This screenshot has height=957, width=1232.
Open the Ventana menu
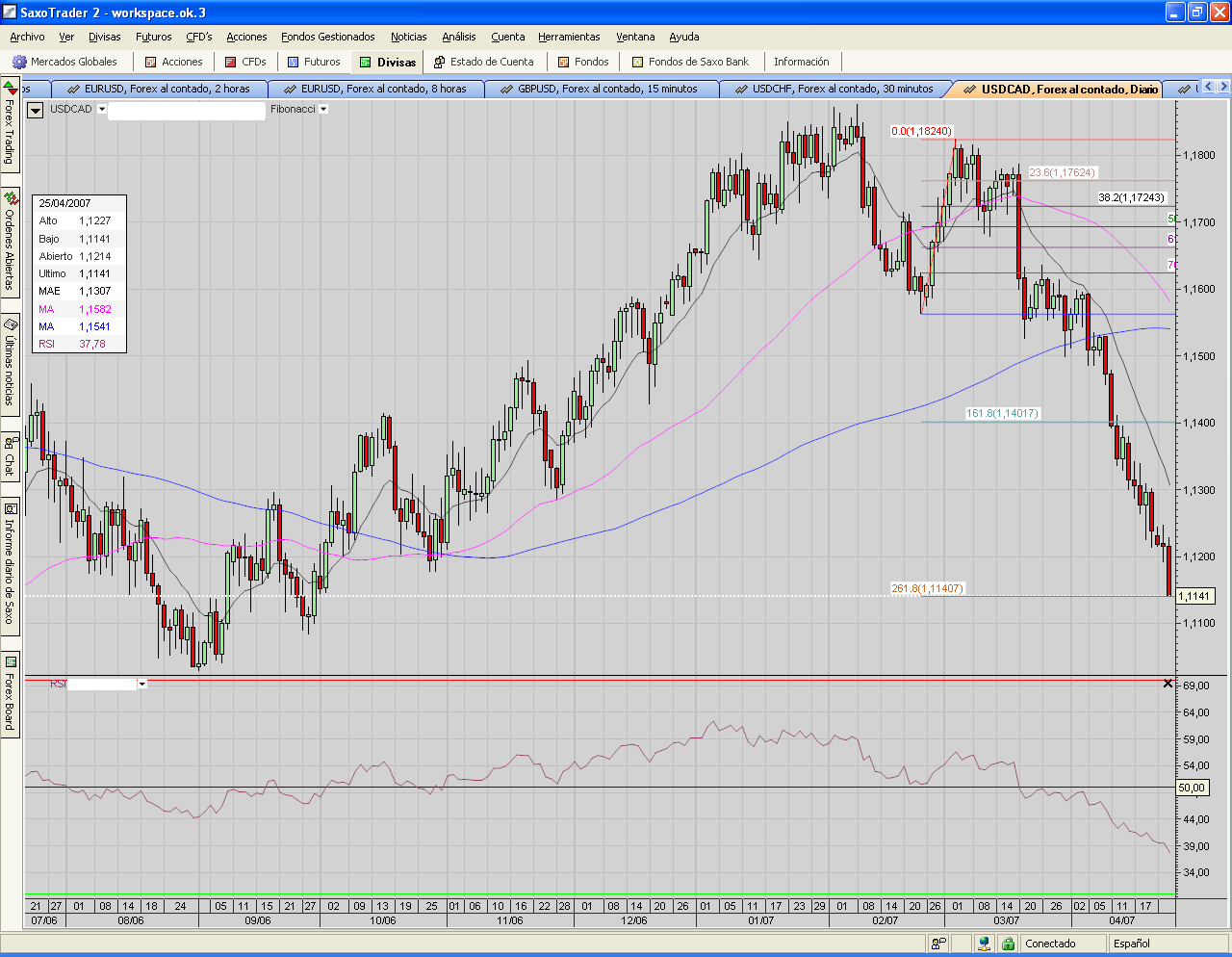pyautogui.click(x=635, y=37)
